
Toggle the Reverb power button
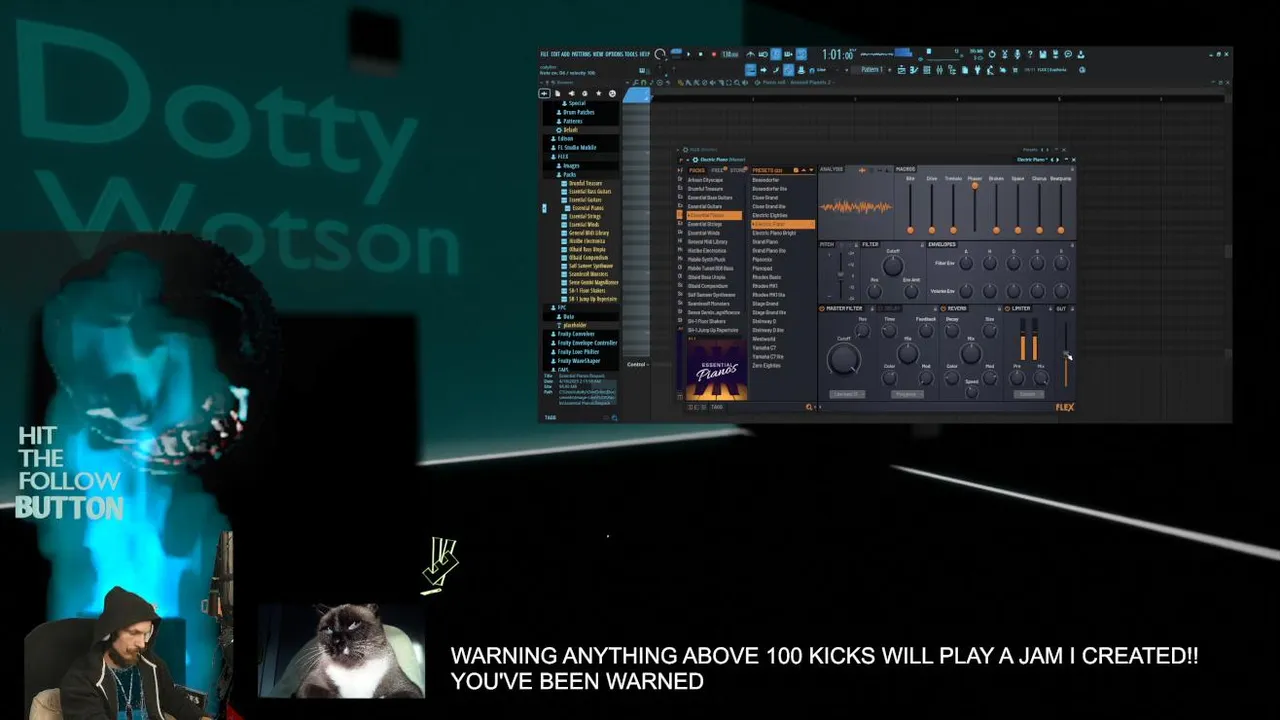coord(943,308)
